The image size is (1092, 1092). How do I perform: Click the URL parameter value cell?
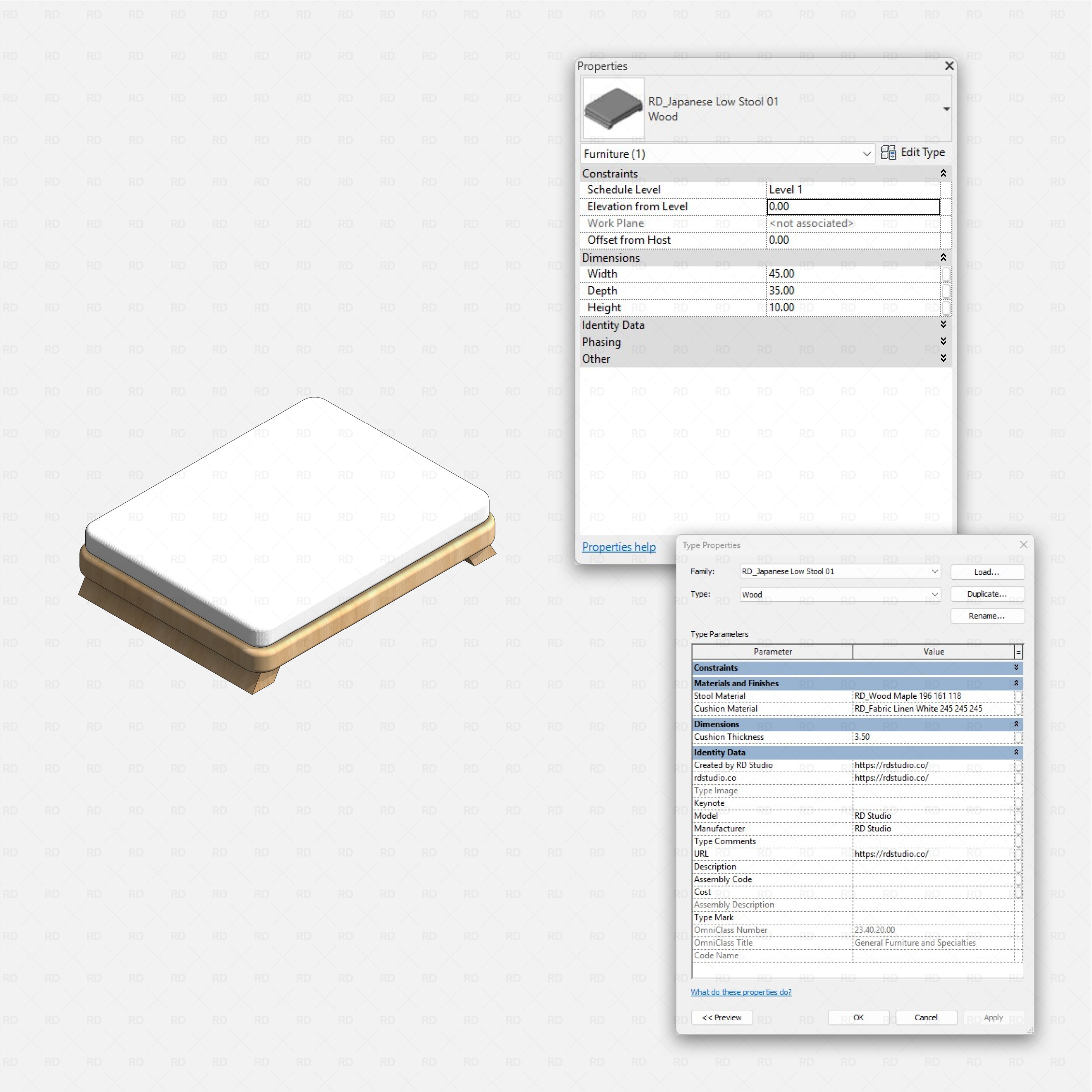933,854
